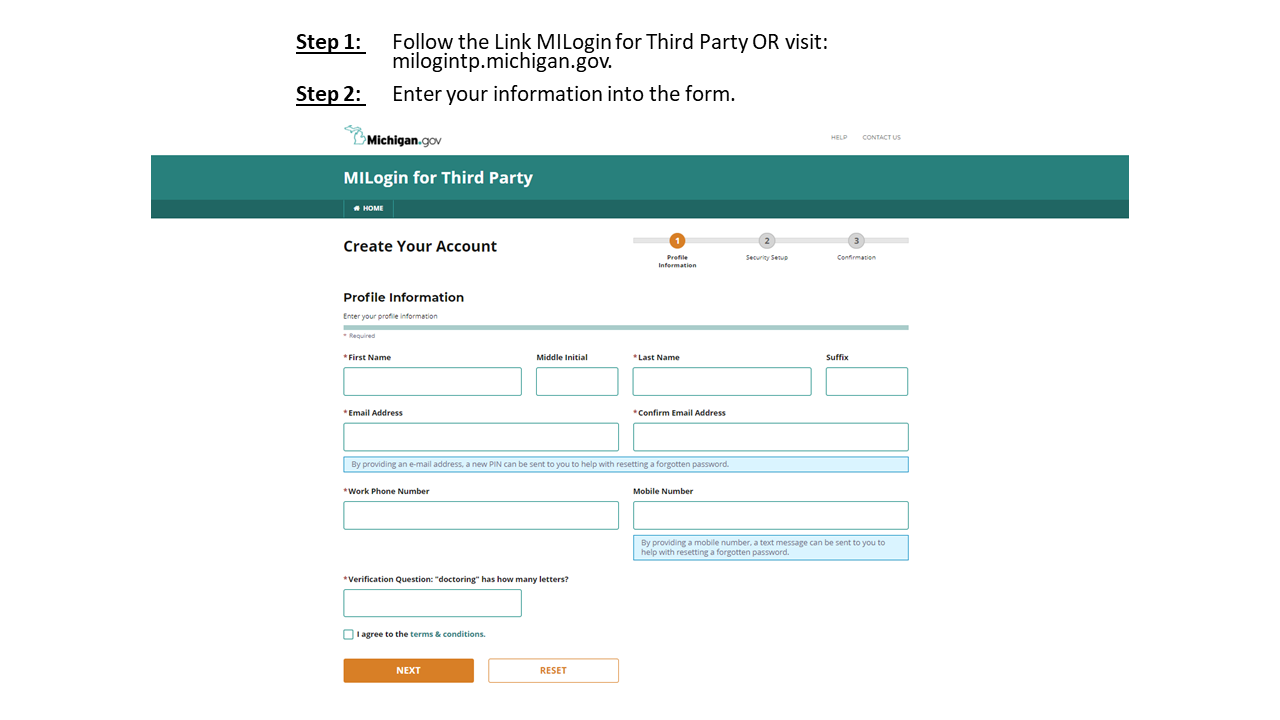Click the Michigan.gov logo

tap(393, 137)
